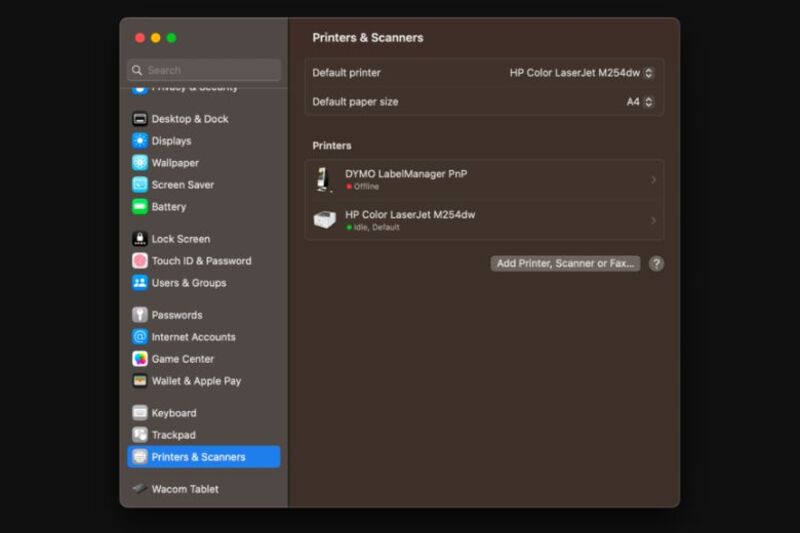Click the DYMO LabelManager PnP name
The height and width of the screenshot is (533, 800).
click(x=406, y=174)
